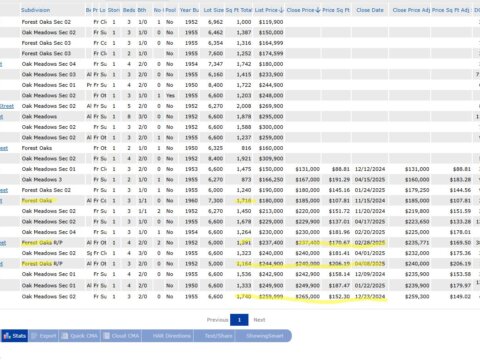Click the Text/Share toolbar button
Viewport: 480px width, 360px height.
point(214,336)
